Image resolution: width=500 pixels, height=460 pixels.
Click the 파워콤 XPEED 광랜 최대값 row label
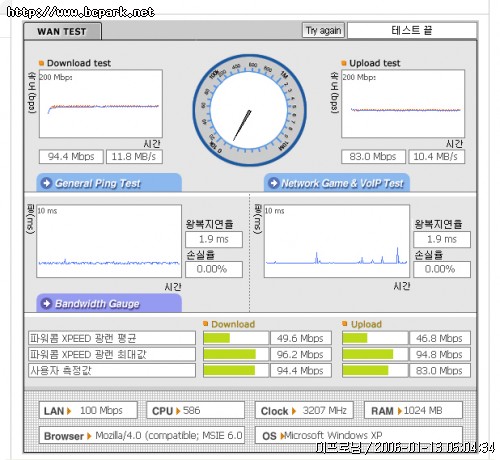click(x=112, y=354)
